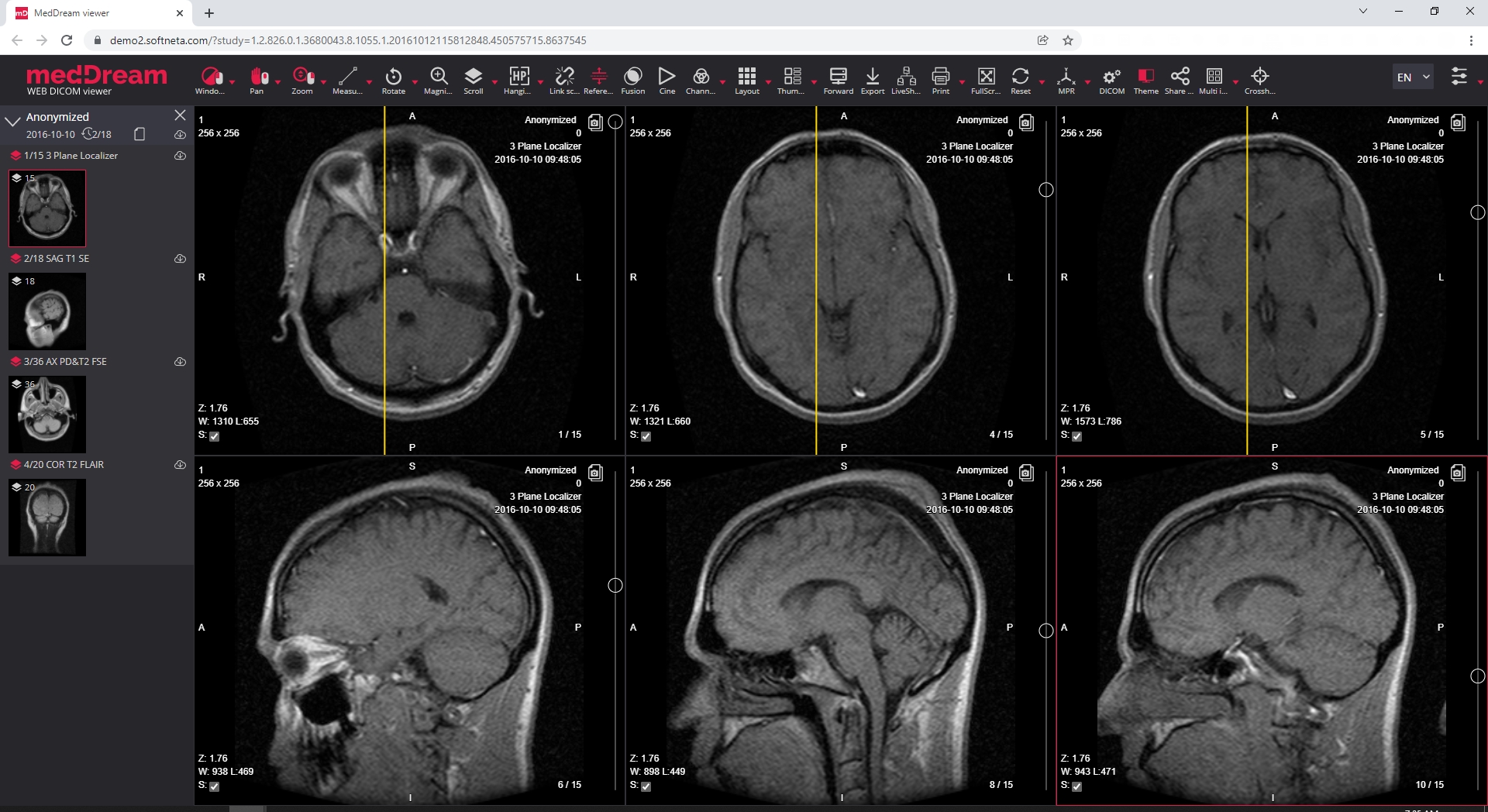Click the Export download icon
The height and width of the screenshot is (812, 1488).
pyautogui.click(x=872, y=76)
